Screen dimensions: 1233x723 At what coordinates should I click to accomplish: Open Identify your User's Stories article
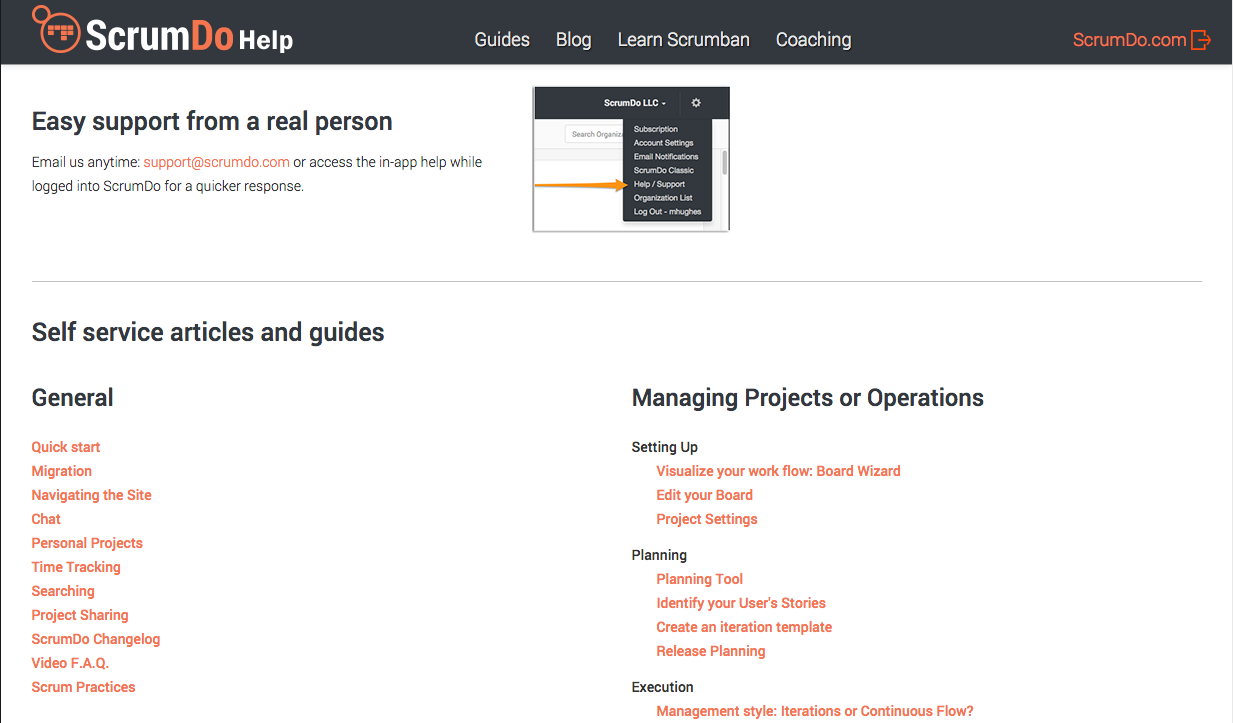[x=741, y=603]
